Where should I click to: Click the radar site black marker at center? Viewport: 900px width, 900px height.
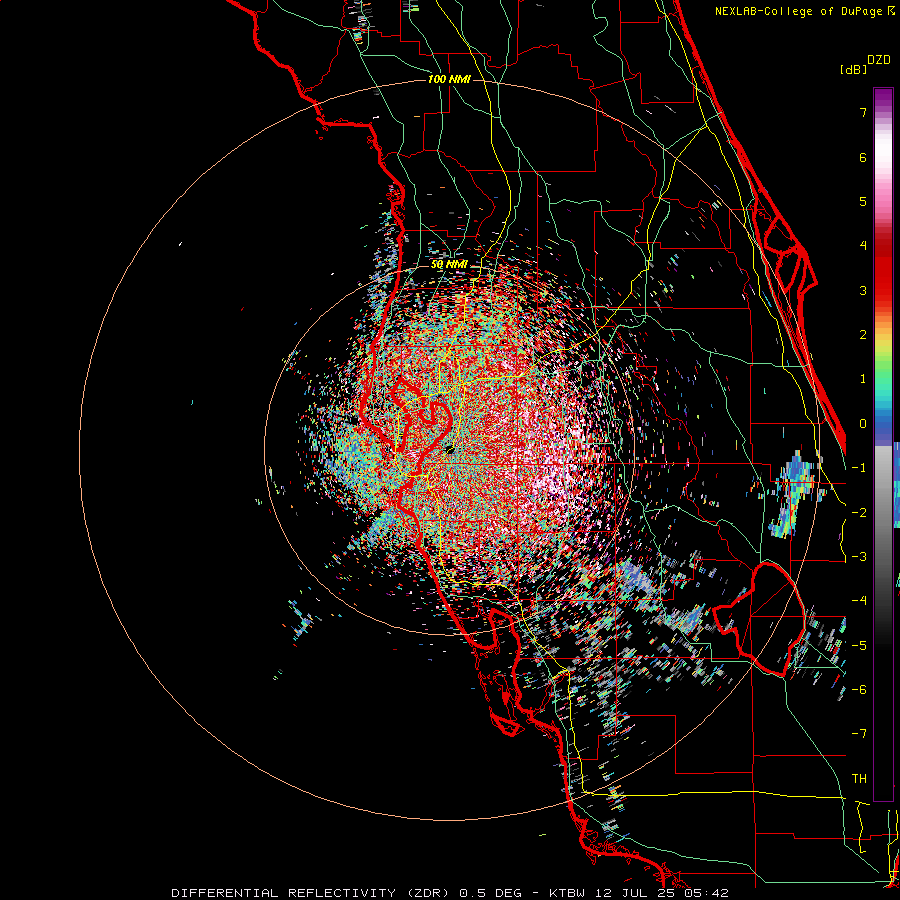tap(450, 448)
